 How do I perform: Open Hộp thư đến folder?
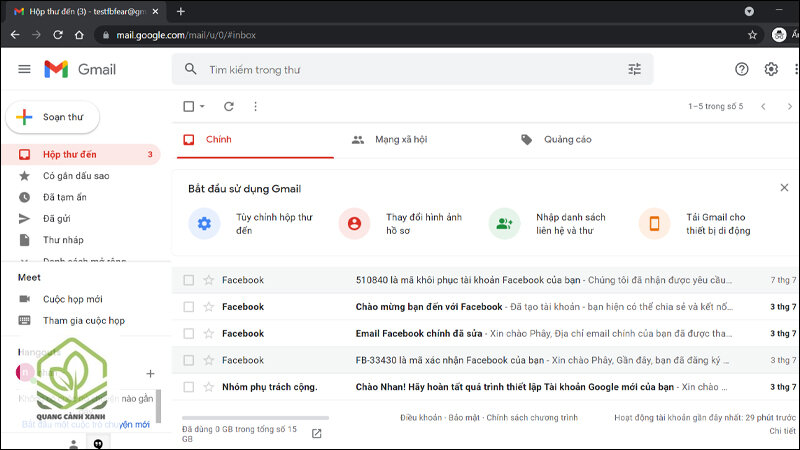[x=82, y=154]
